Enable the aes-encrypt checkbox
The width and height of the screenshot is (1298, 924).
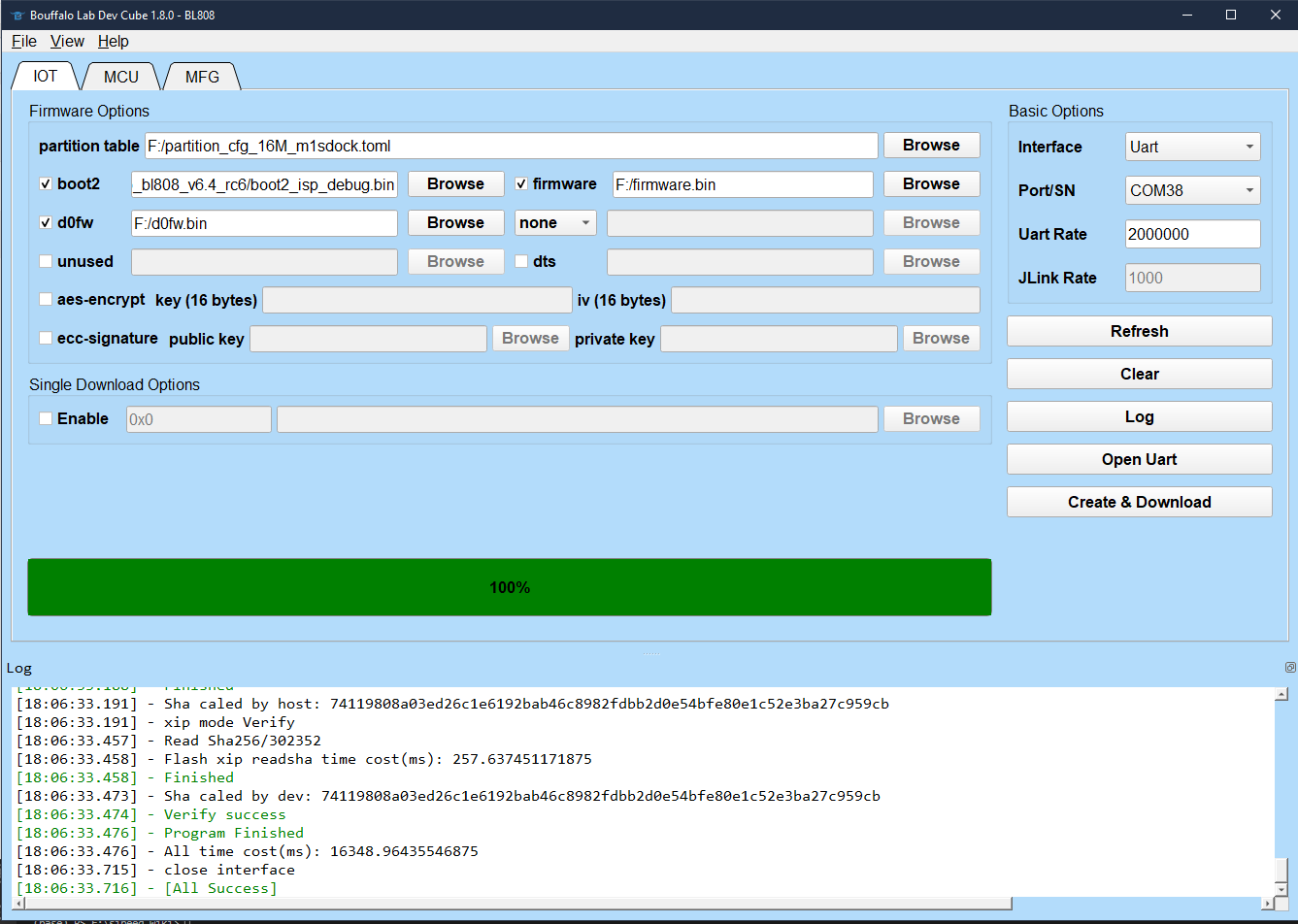[45, 299]
